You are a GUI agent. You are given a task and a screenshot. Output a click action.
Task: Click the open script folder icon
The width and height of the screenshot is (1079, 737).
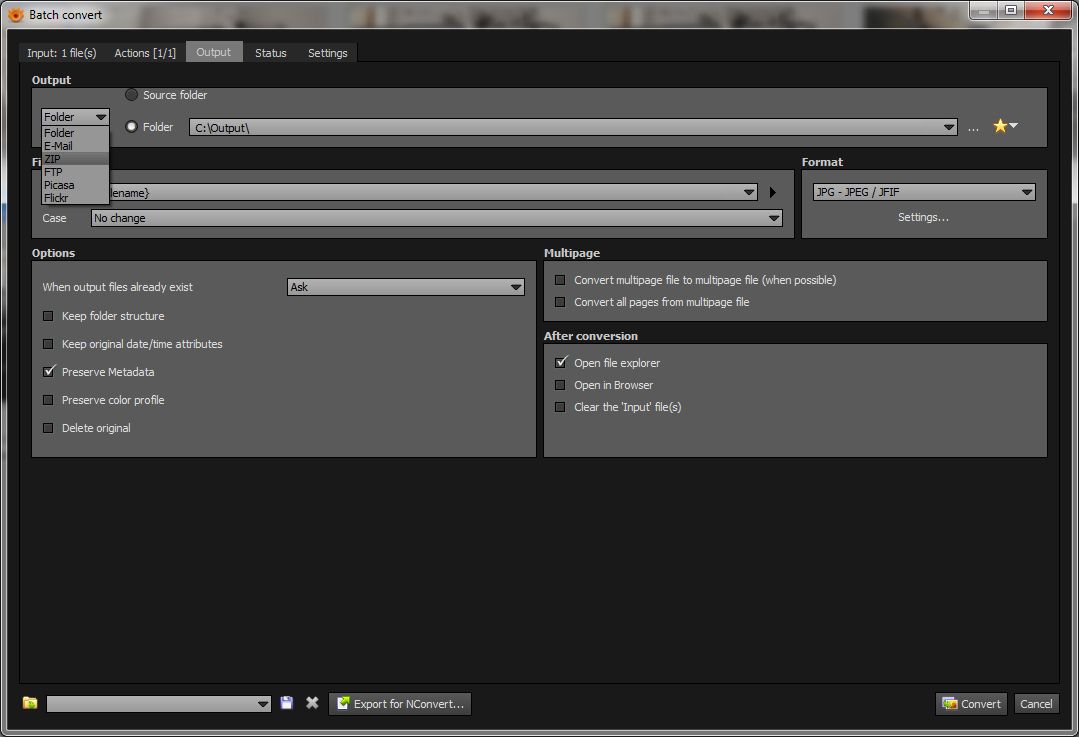point(30,703)
